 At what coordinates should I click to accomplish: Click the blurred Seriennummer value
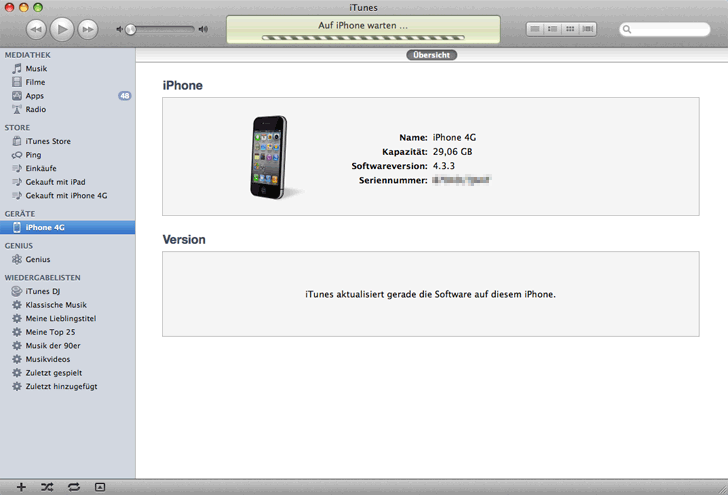tap(462, 180)
